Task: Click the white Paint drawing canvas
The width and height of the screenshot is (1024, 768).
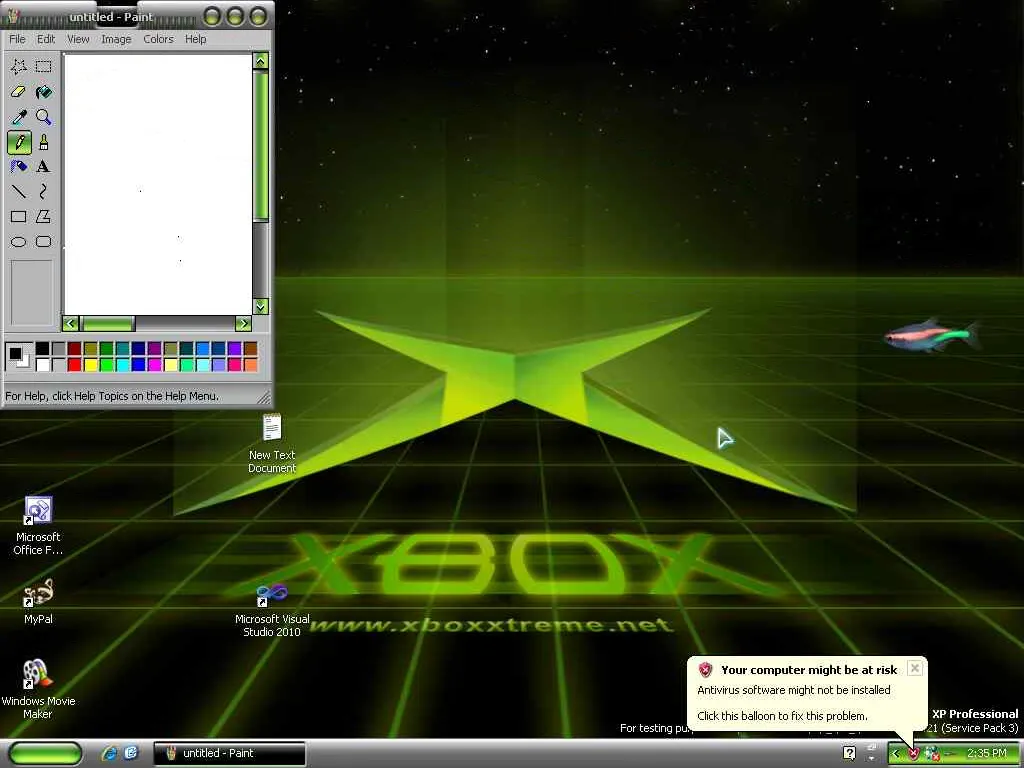Action: 158,184
